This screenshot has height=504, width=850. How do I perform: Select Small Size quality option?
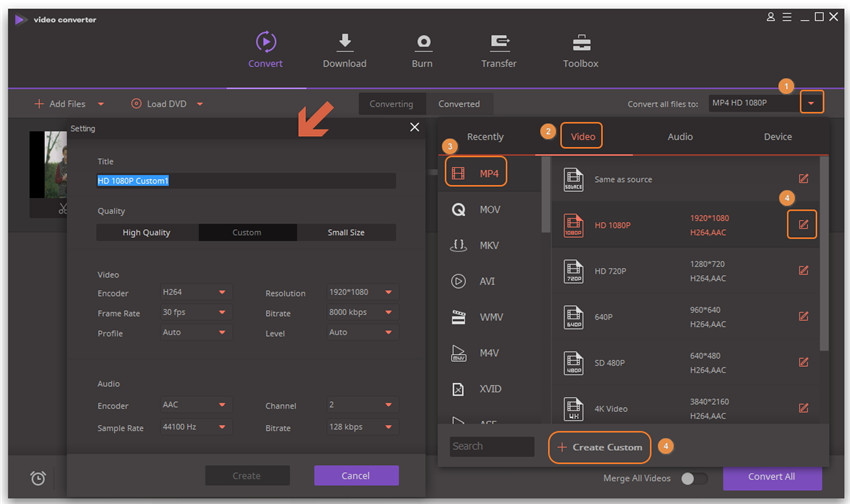346,232
